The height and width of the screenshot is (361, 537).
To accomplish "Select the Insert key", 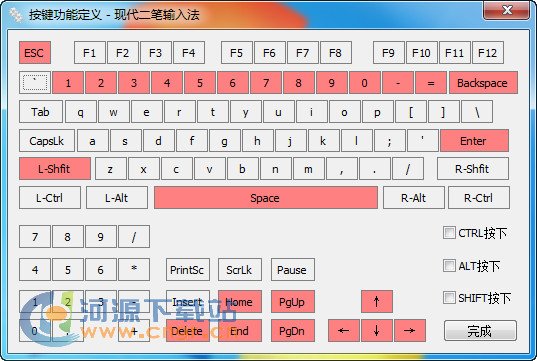I will coord(188,301).
